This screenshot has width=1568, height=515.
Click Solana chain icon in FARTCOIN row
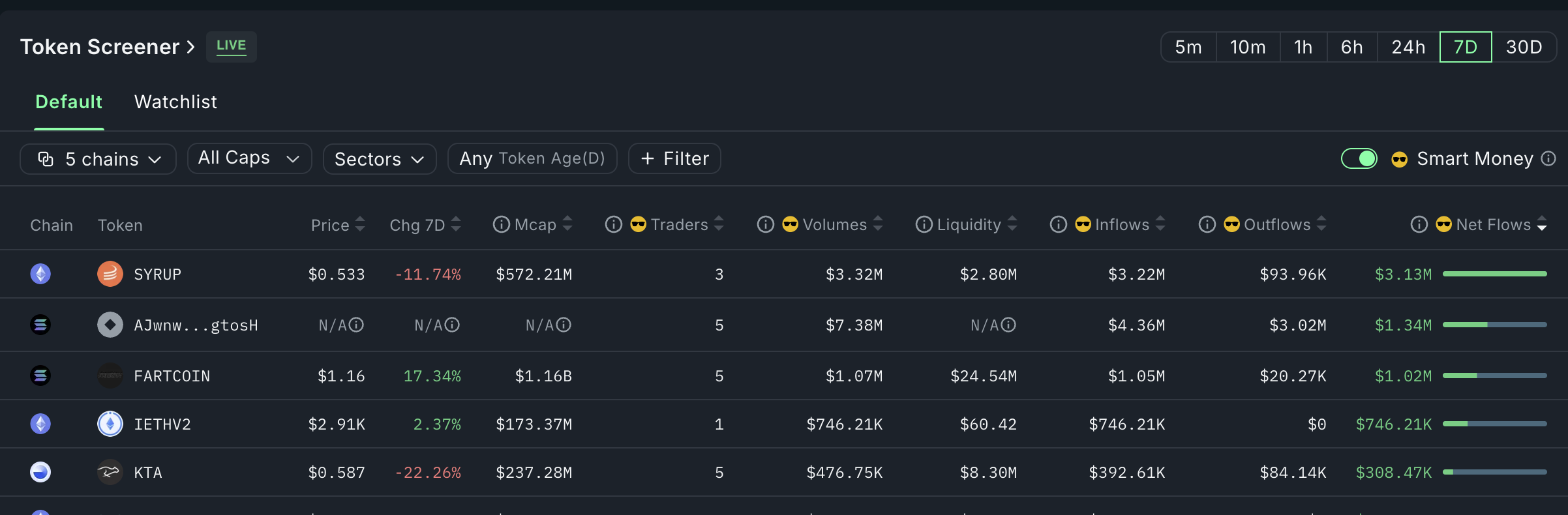(40, 375)
